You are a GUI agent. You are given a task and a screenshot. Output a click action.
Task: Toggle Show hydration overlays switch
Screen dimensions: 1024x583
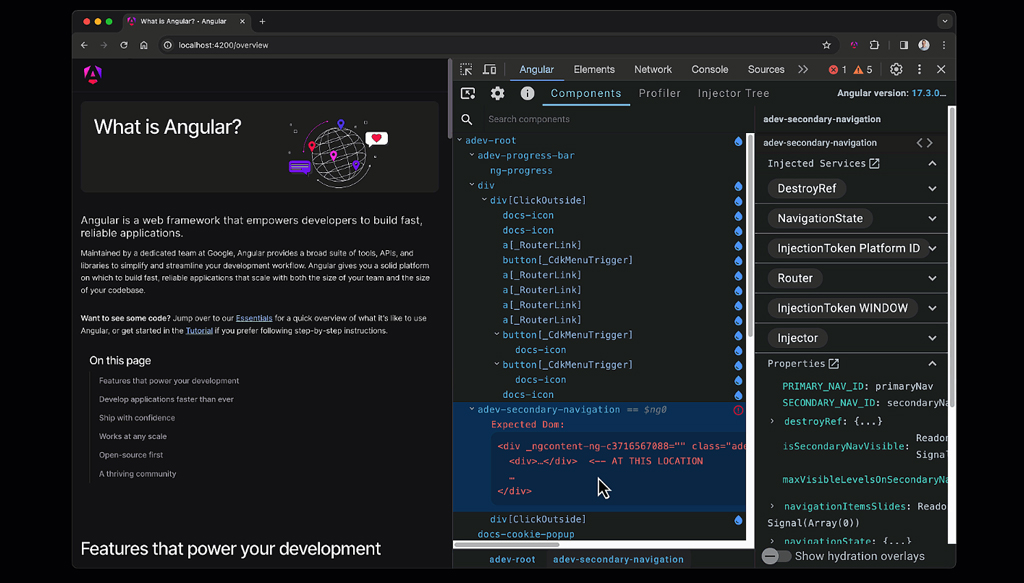(x=776, y=556)
